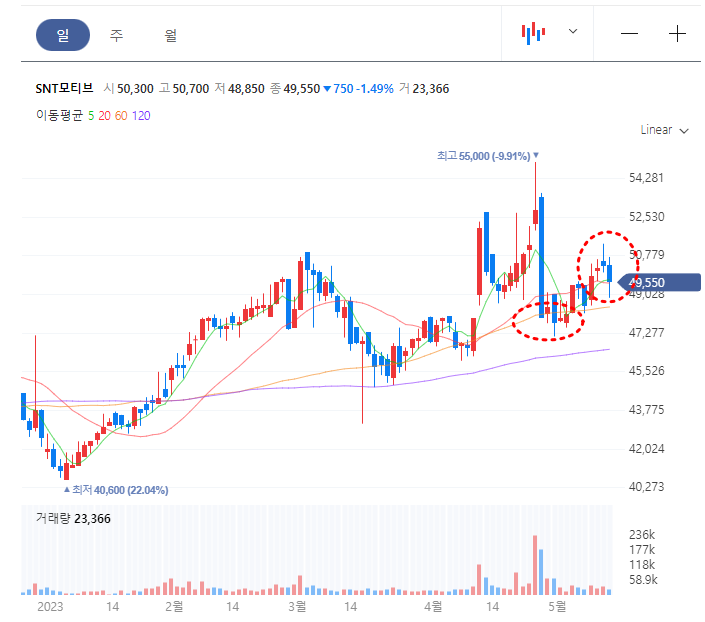
Task: Click the 54,281 price axis label
Action: click(646, 178)
